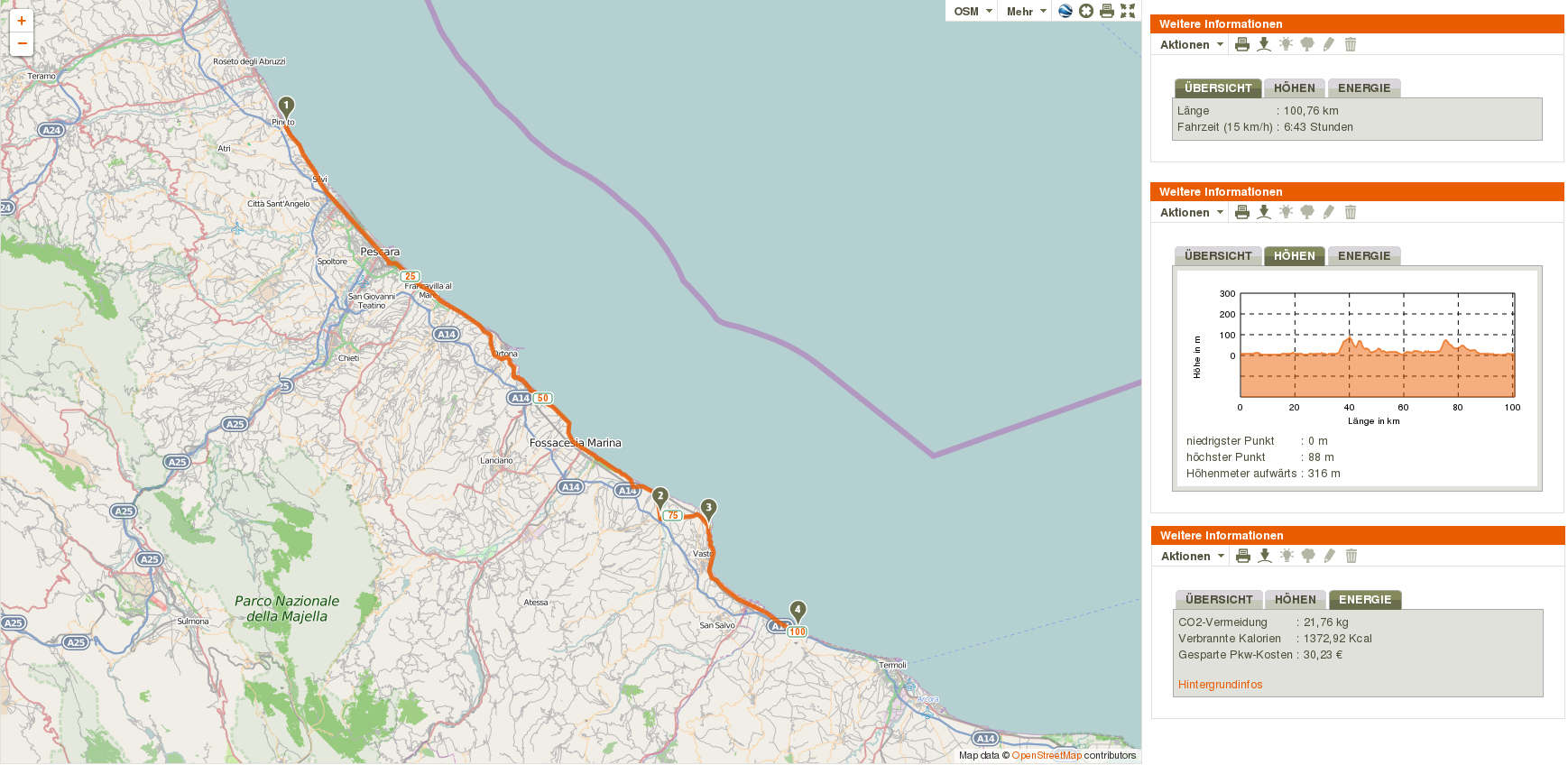
Task: Click tree icon in Länge overview panel
Action: [x=1307, y=44]
